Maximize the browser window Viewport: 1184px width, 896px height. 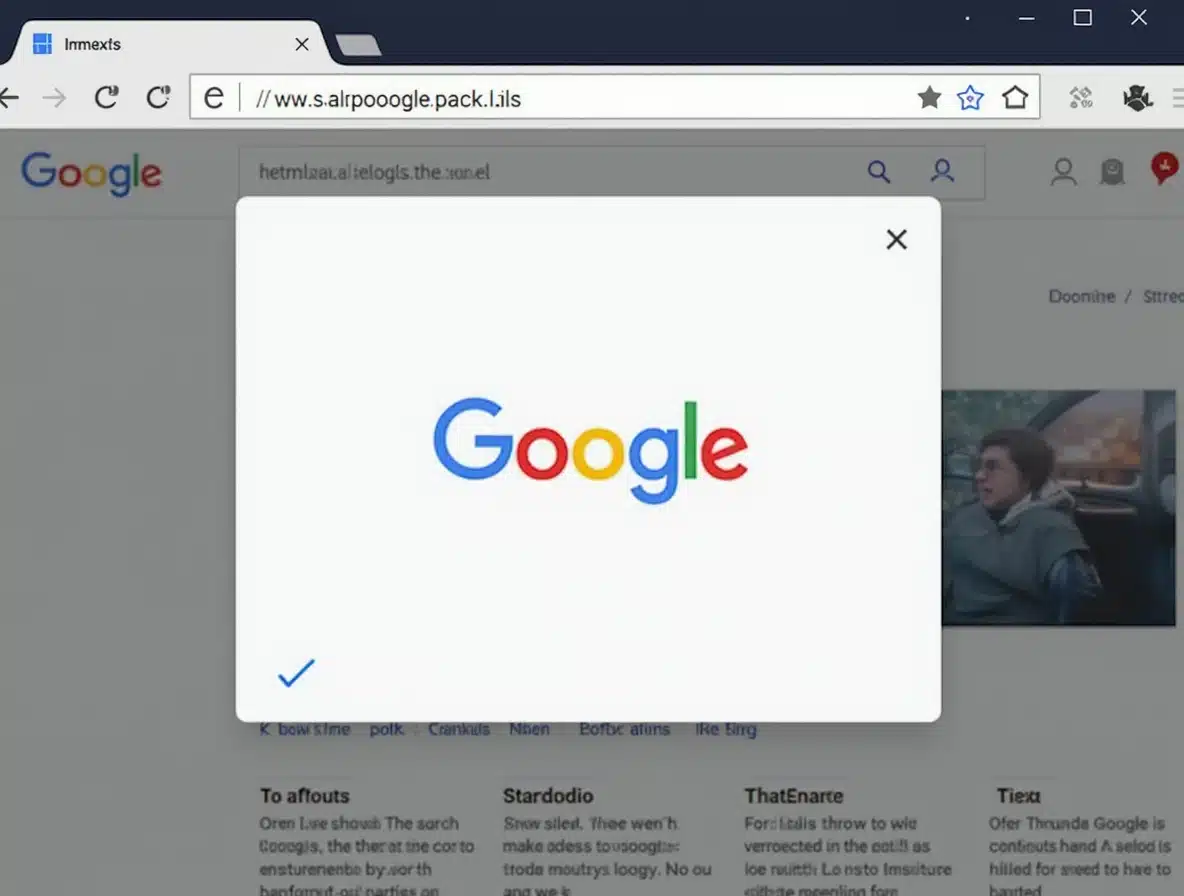tap(1083, 17)
